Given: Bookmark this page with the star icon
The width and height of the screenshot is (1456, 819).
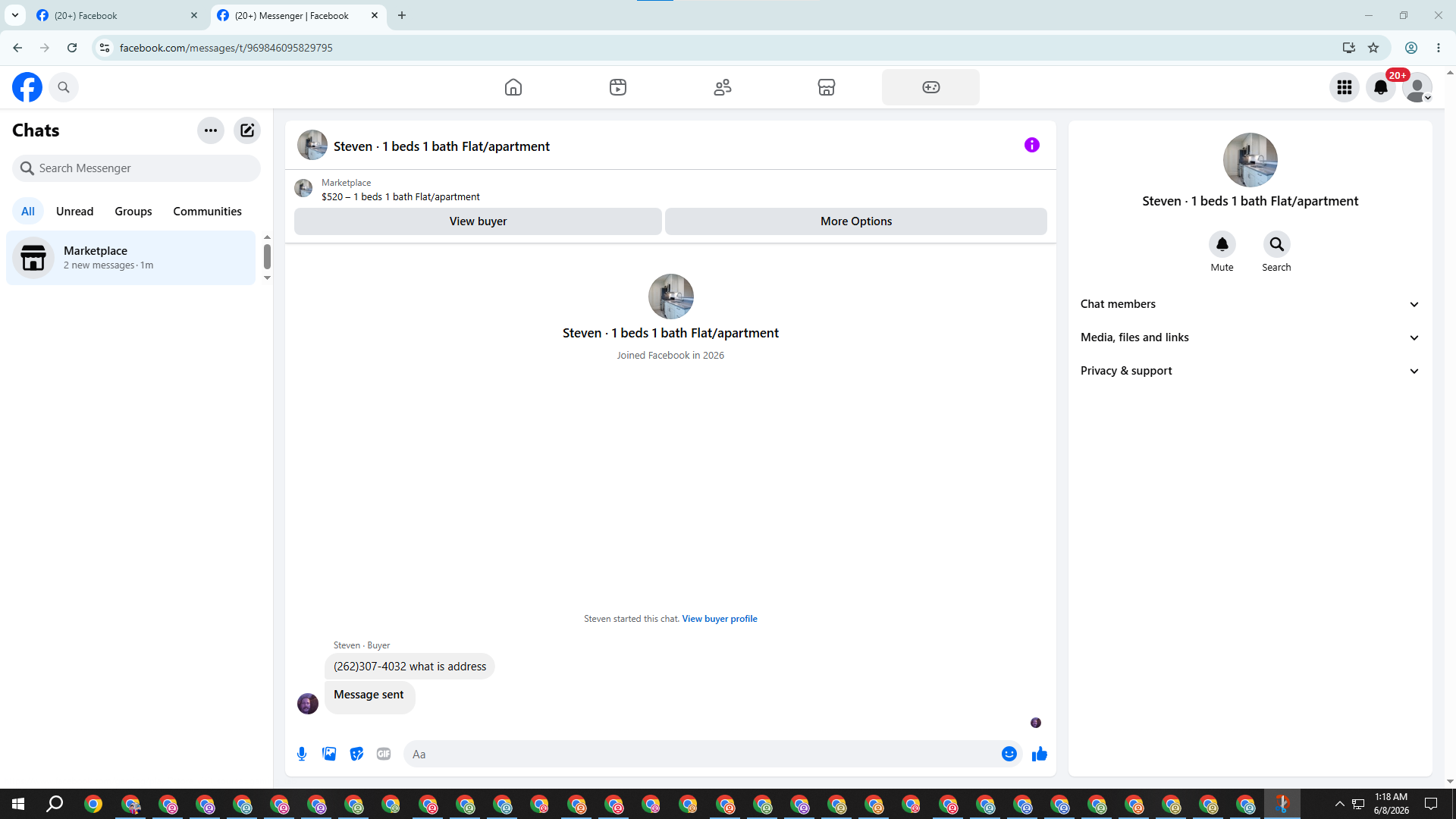Looking at the screenshot, I should (1373, 48).
